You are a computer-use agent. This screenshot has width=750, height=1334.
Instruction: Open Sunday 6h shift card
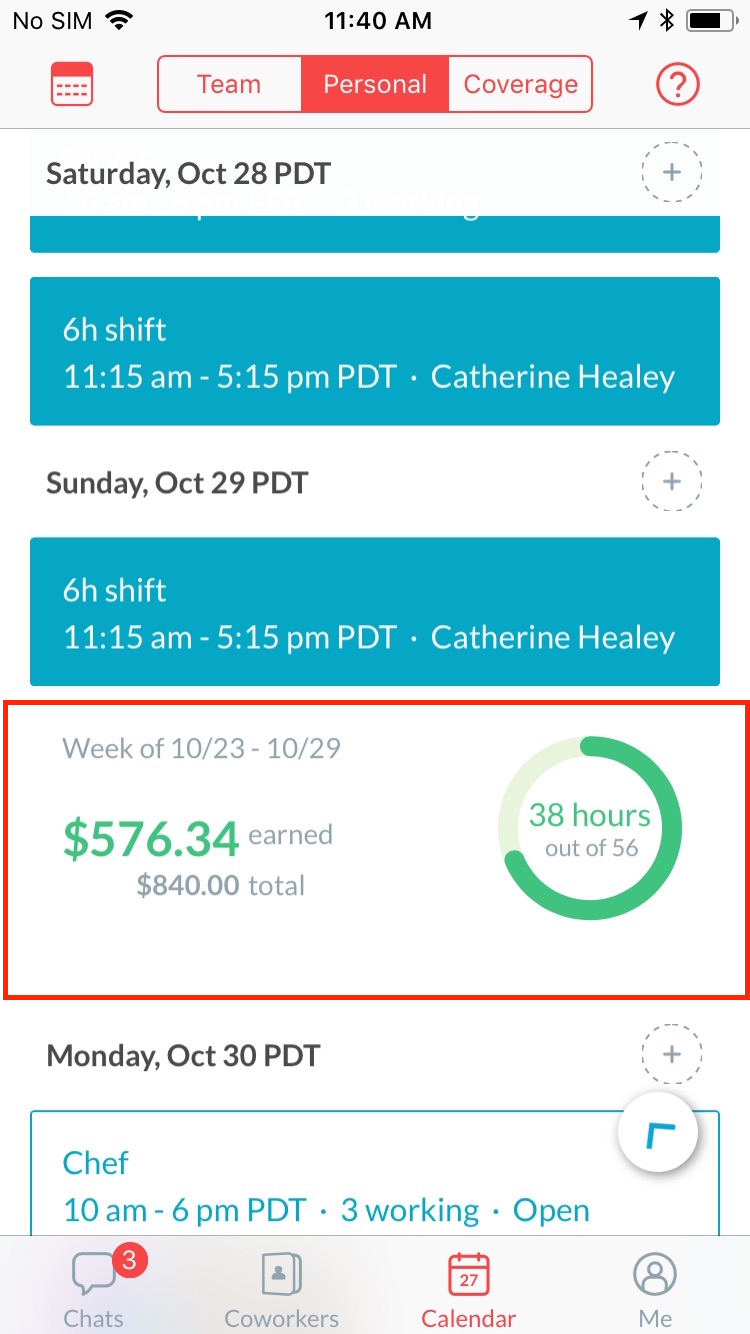click(x=375, y=612)
